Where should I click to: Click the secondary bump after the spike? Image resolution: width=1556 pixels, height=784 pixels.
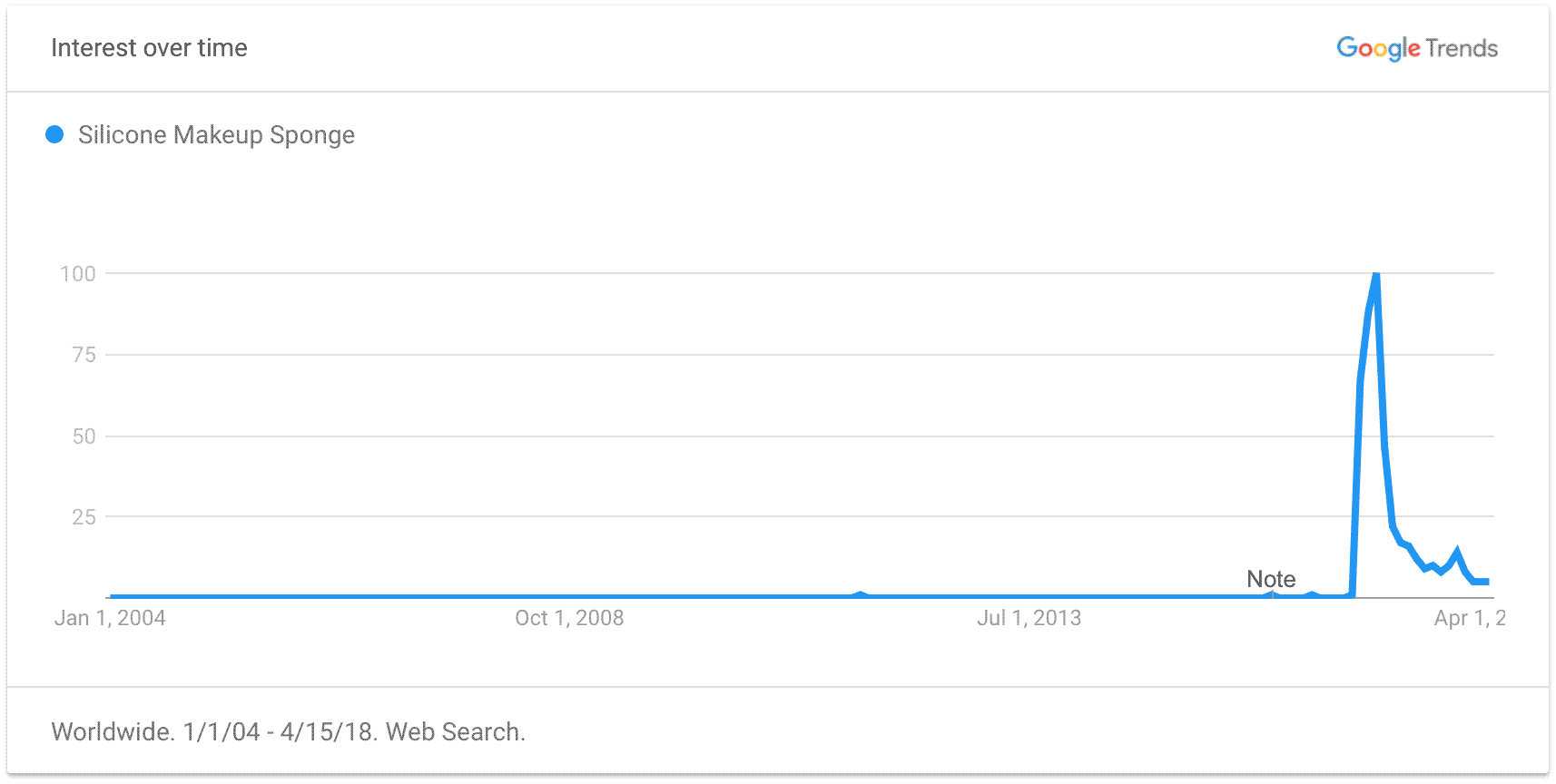click(1457, 551)
